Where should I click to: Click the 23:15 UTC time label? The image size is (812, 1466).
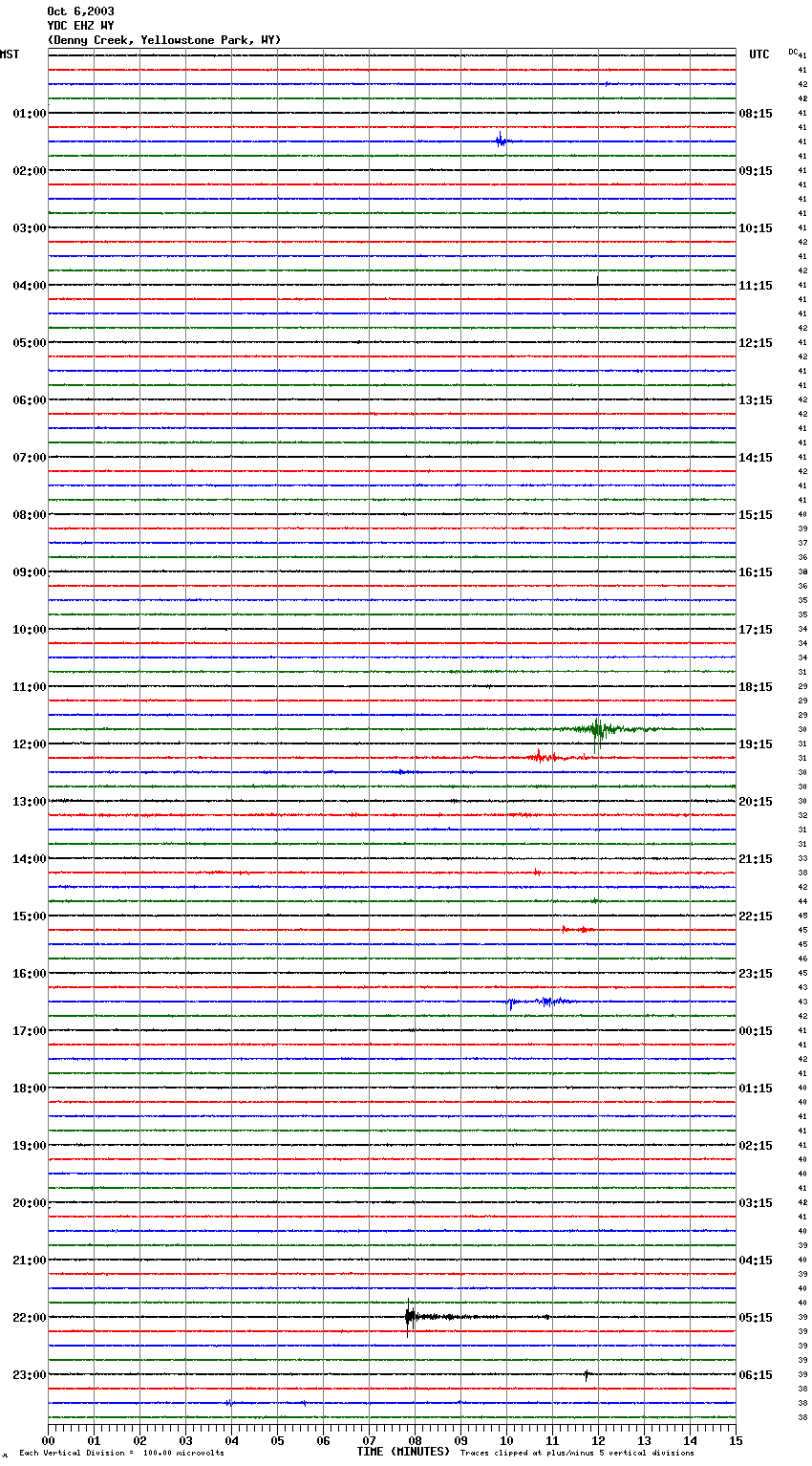pos(756,974)
